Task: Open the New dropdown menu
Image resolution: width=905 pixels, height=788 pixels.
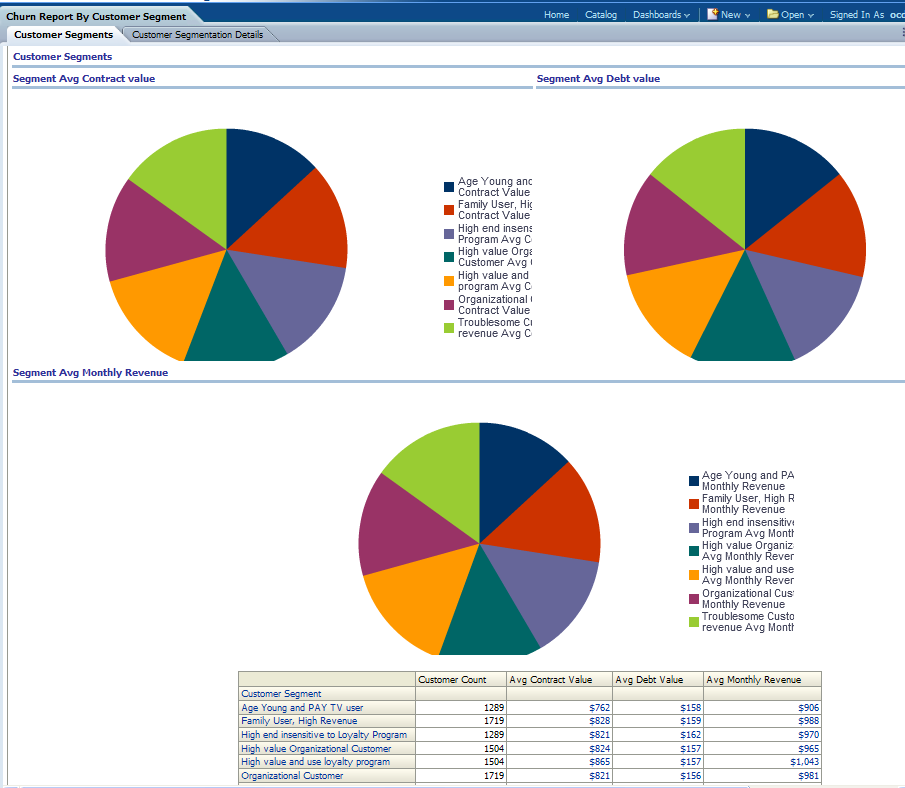Action: (736, 15)
